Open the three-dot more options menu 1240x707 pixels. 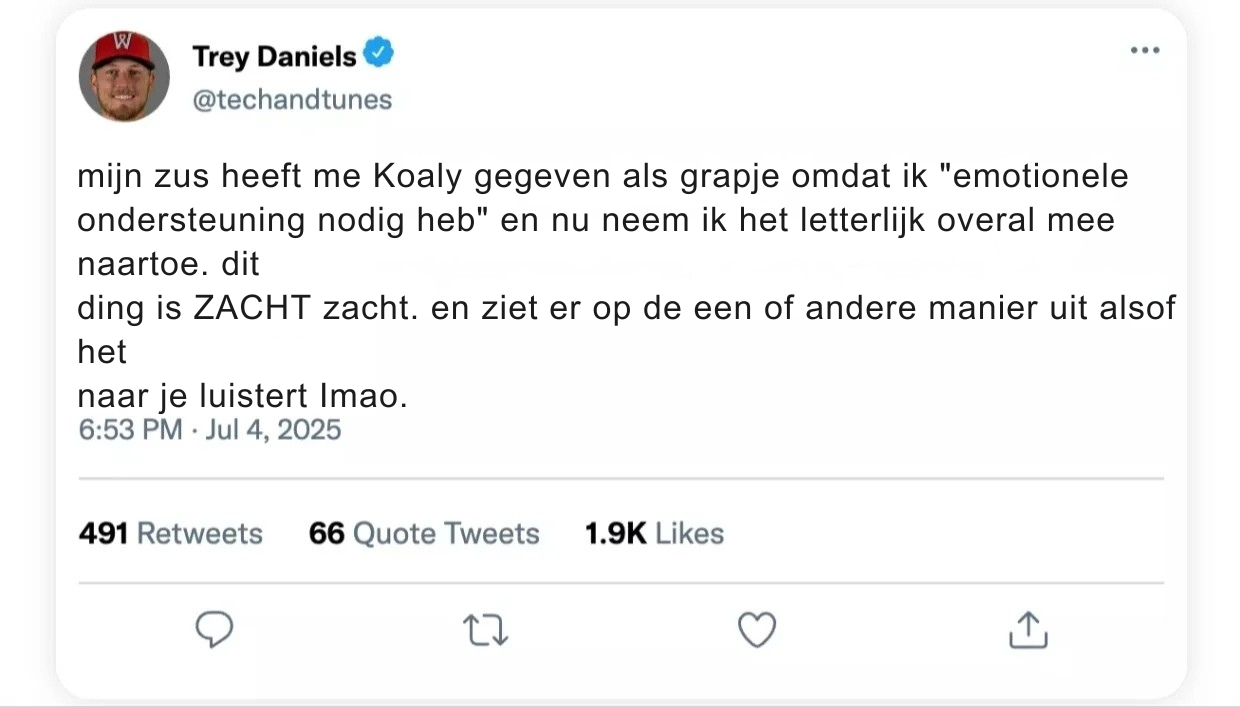pyautogui.click(x=1144, y=51)
